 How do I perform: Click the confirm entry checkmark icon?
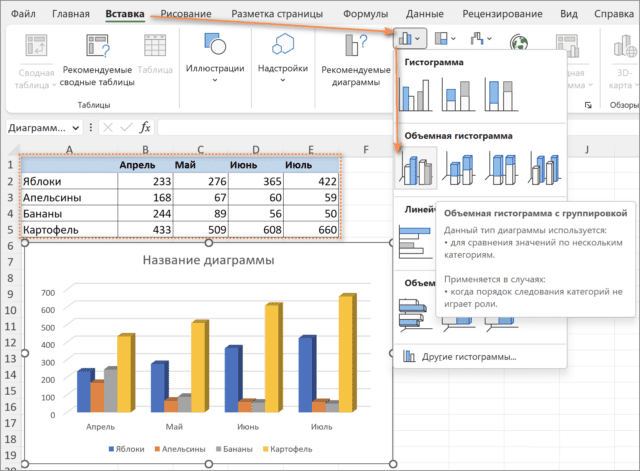[x=126, y=128]
